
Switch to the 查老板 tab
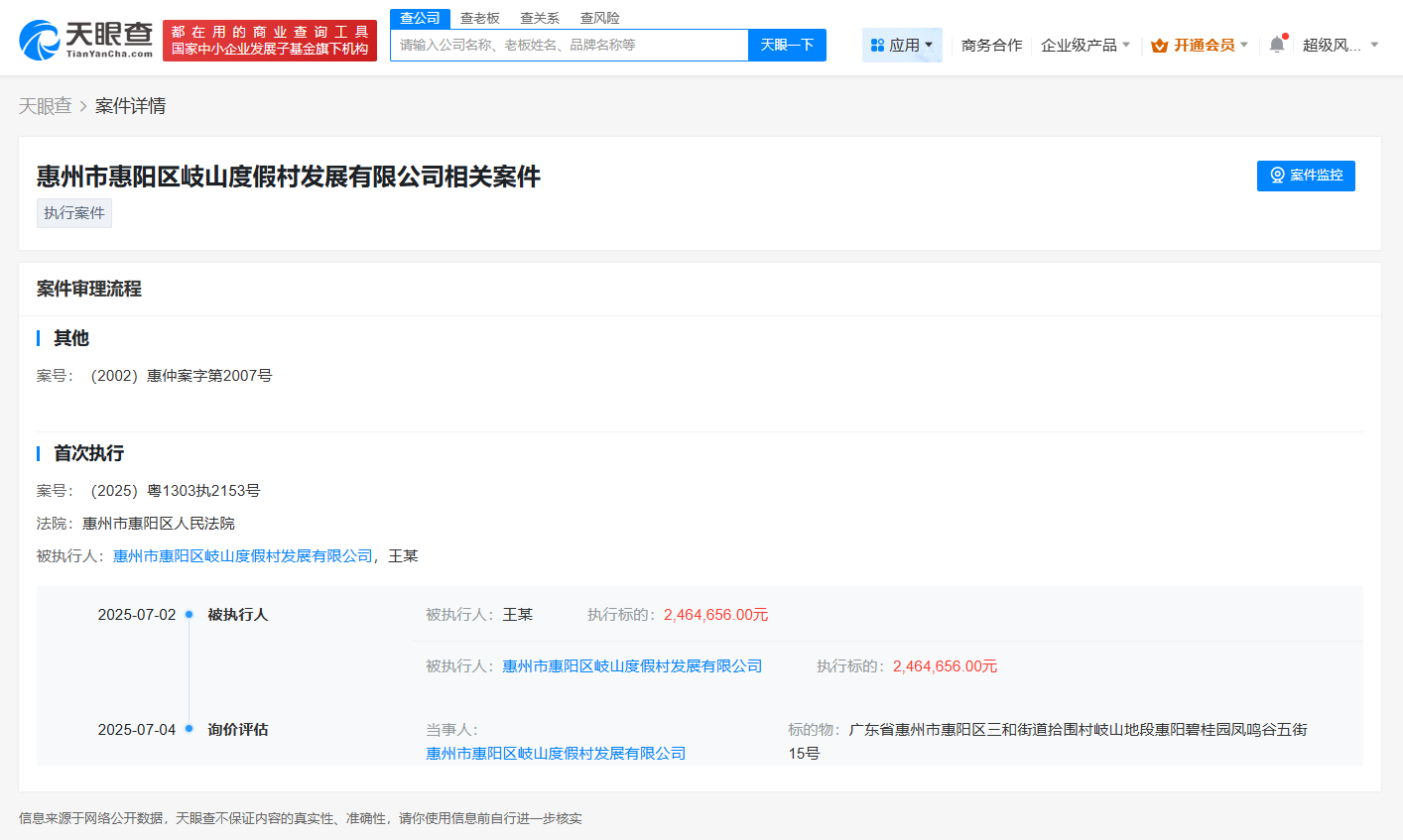479,17
